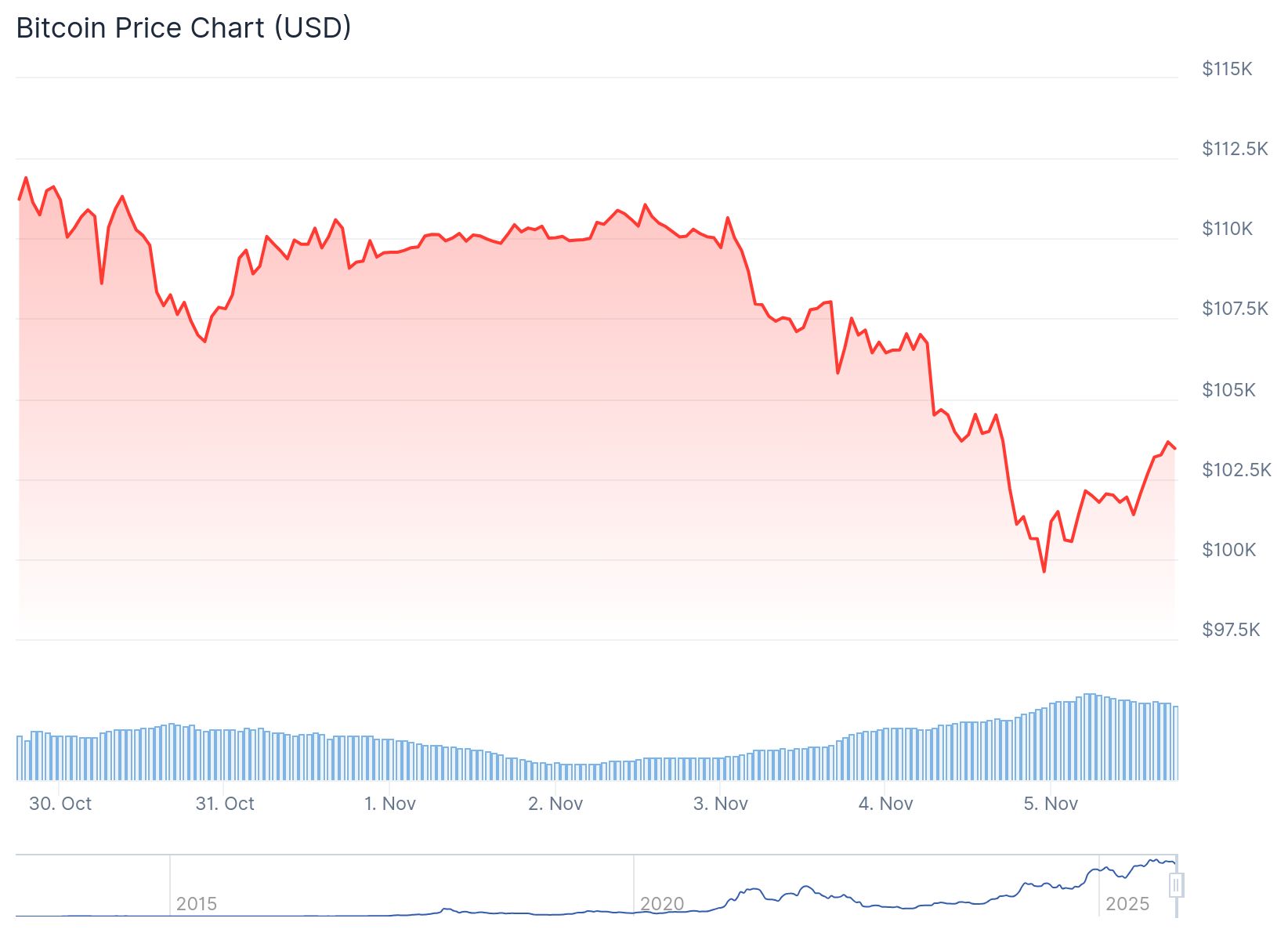Image resolution: width=1288 pixels, height=940 pixels.
Task: Click the $110K price axis label
Action: click(x=1227, y=229)
